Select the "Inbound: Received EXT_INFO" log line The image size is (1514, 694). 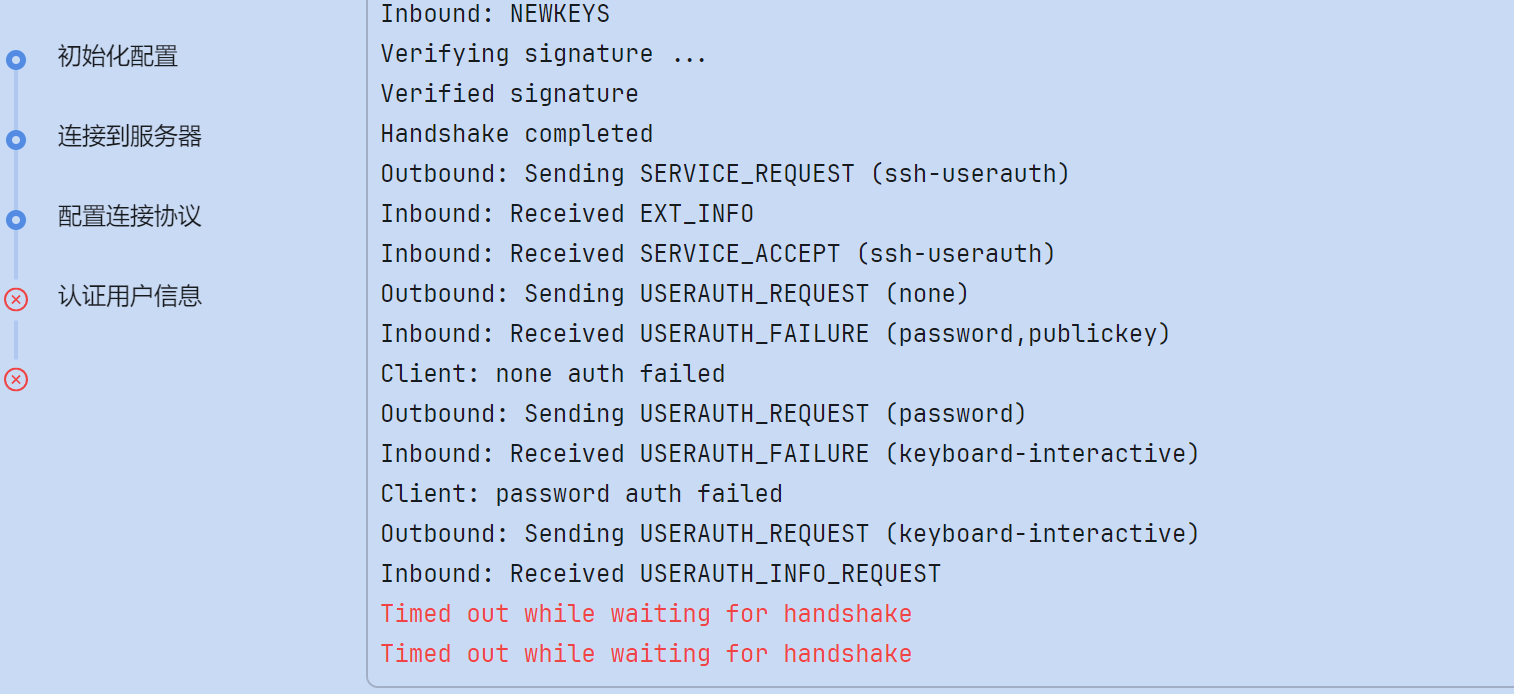[567, 214]
